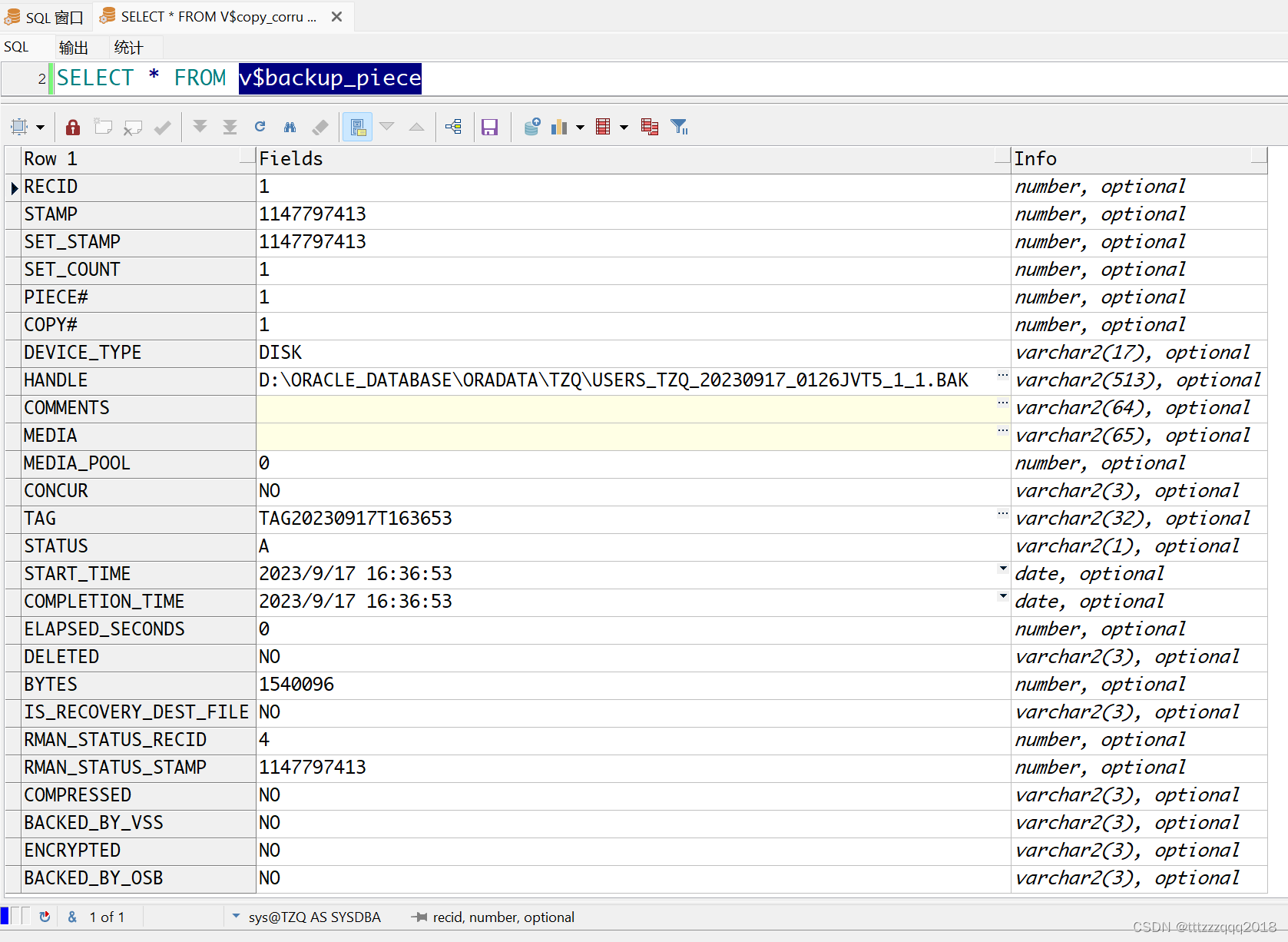
Task: Toggle the single record view button
Action: (x=357, y=127)
